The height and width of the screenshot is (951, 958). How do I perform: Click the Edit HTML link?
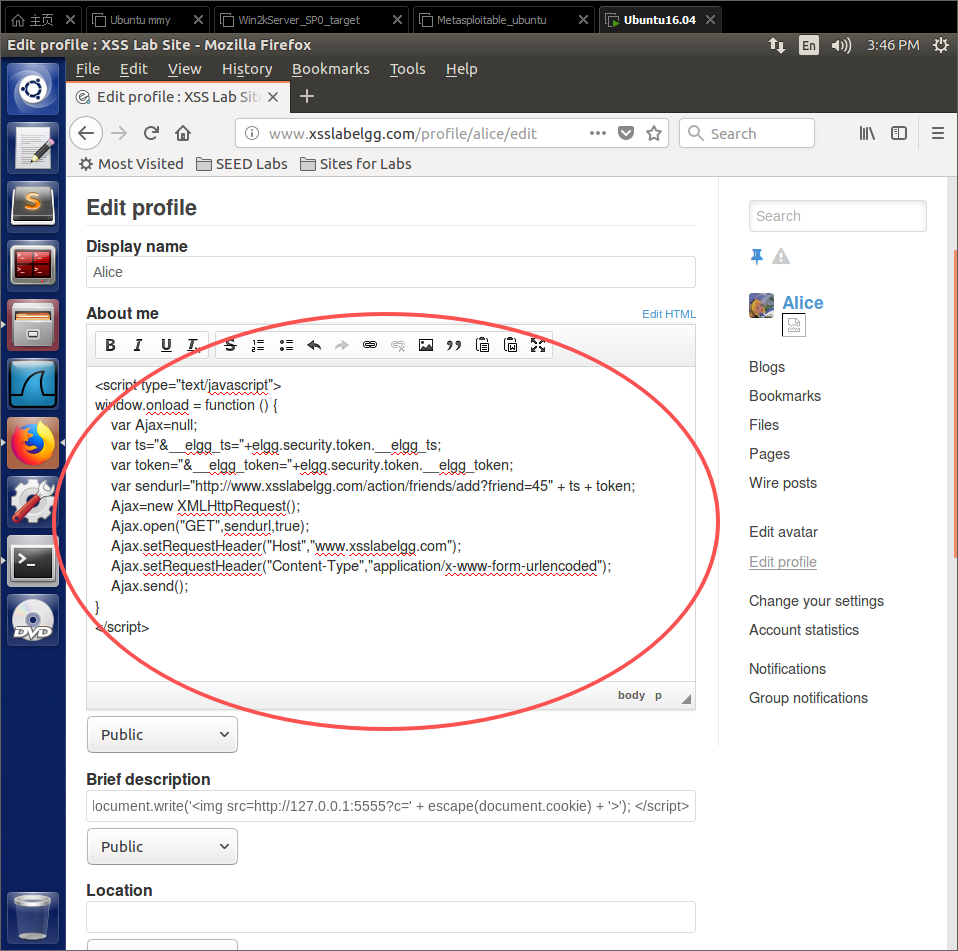[x=668, y=314]
